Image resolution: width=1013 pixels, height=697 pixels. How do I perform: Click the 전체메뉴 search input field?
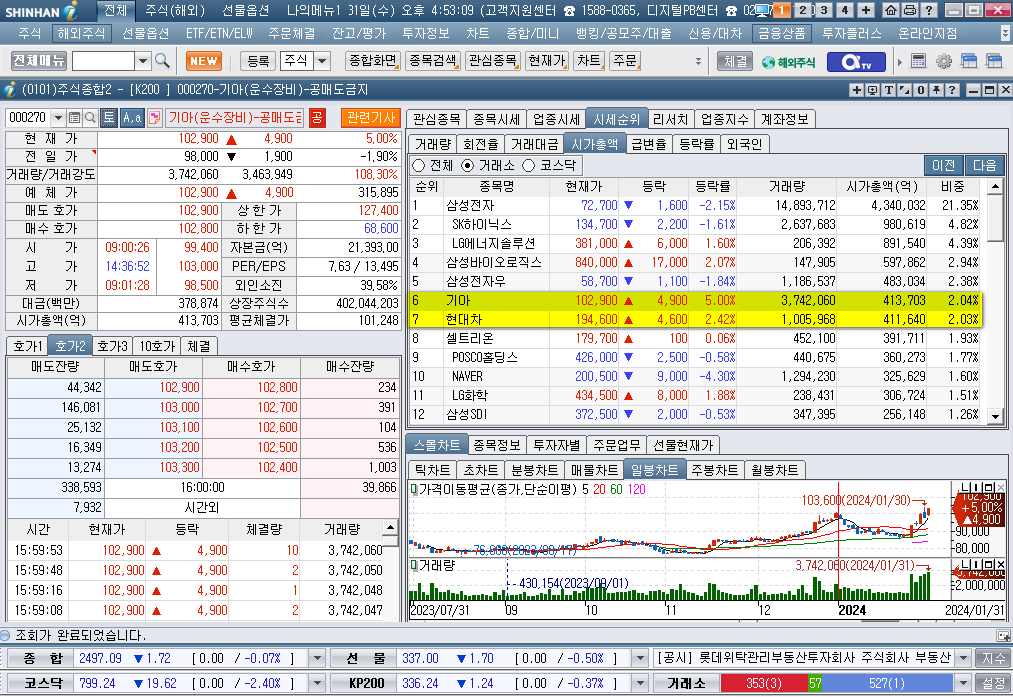(x=103, y=61)
